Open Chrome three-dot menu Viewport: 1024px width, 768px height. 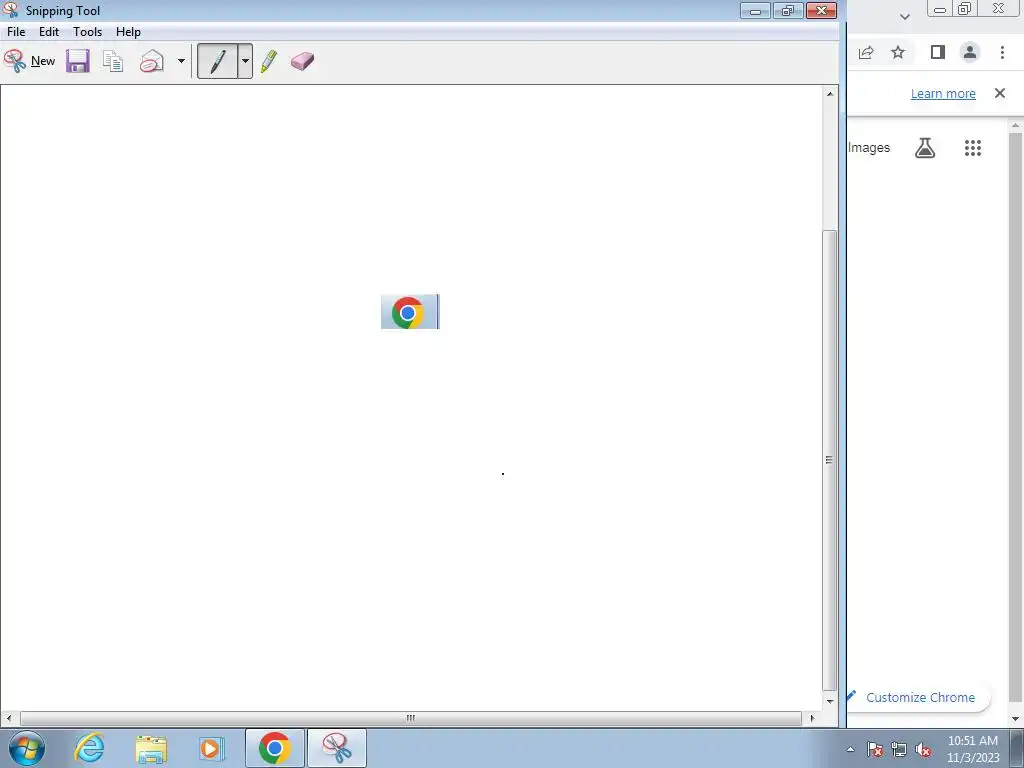1002,52
